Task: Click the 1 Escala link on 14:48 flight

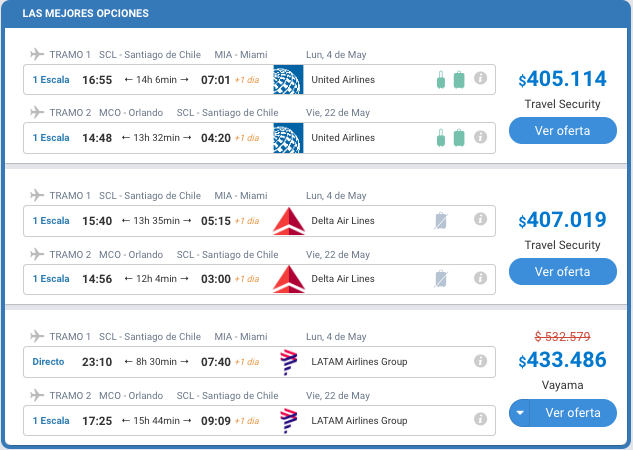Action: (51, 138)
